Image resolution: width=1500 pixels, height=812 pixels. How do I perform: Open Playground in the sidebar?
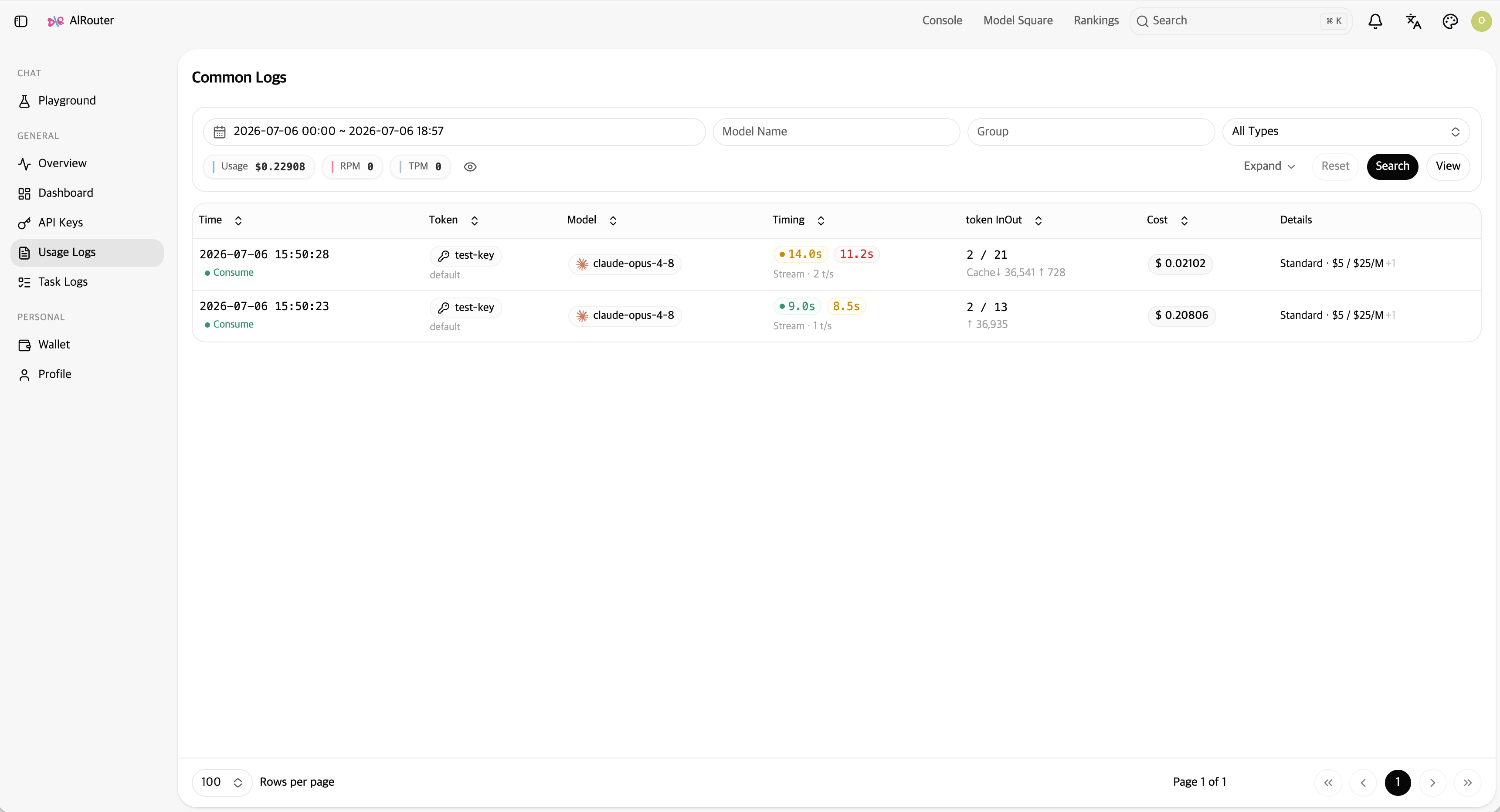pos(87,101)
